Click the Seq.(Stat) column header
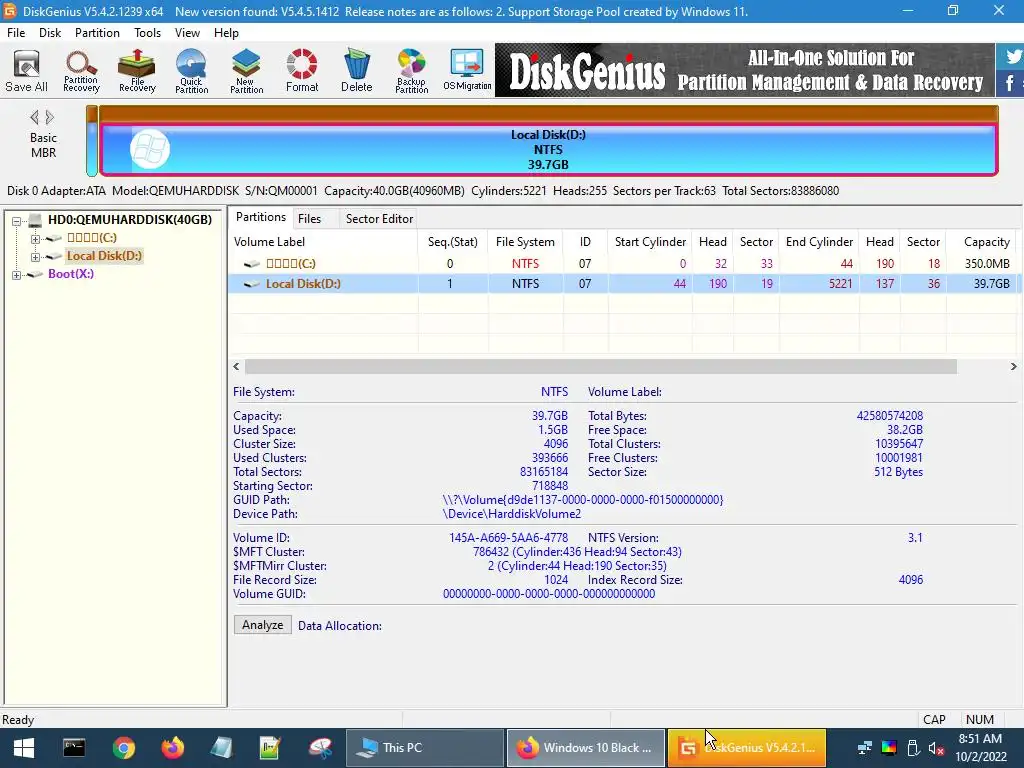This screenshot has height=768, width=1024. [x=453, y=242]
